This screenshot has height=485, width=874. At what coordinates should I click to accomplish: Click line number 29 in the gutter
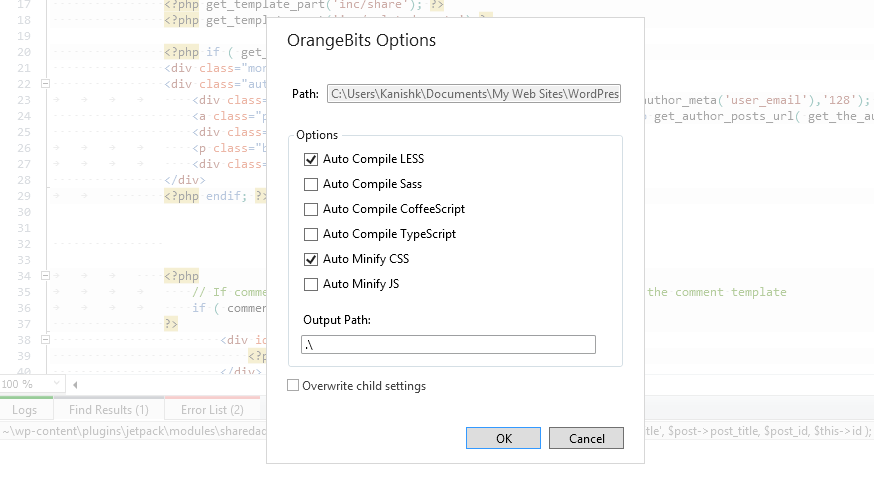point(24,196)
